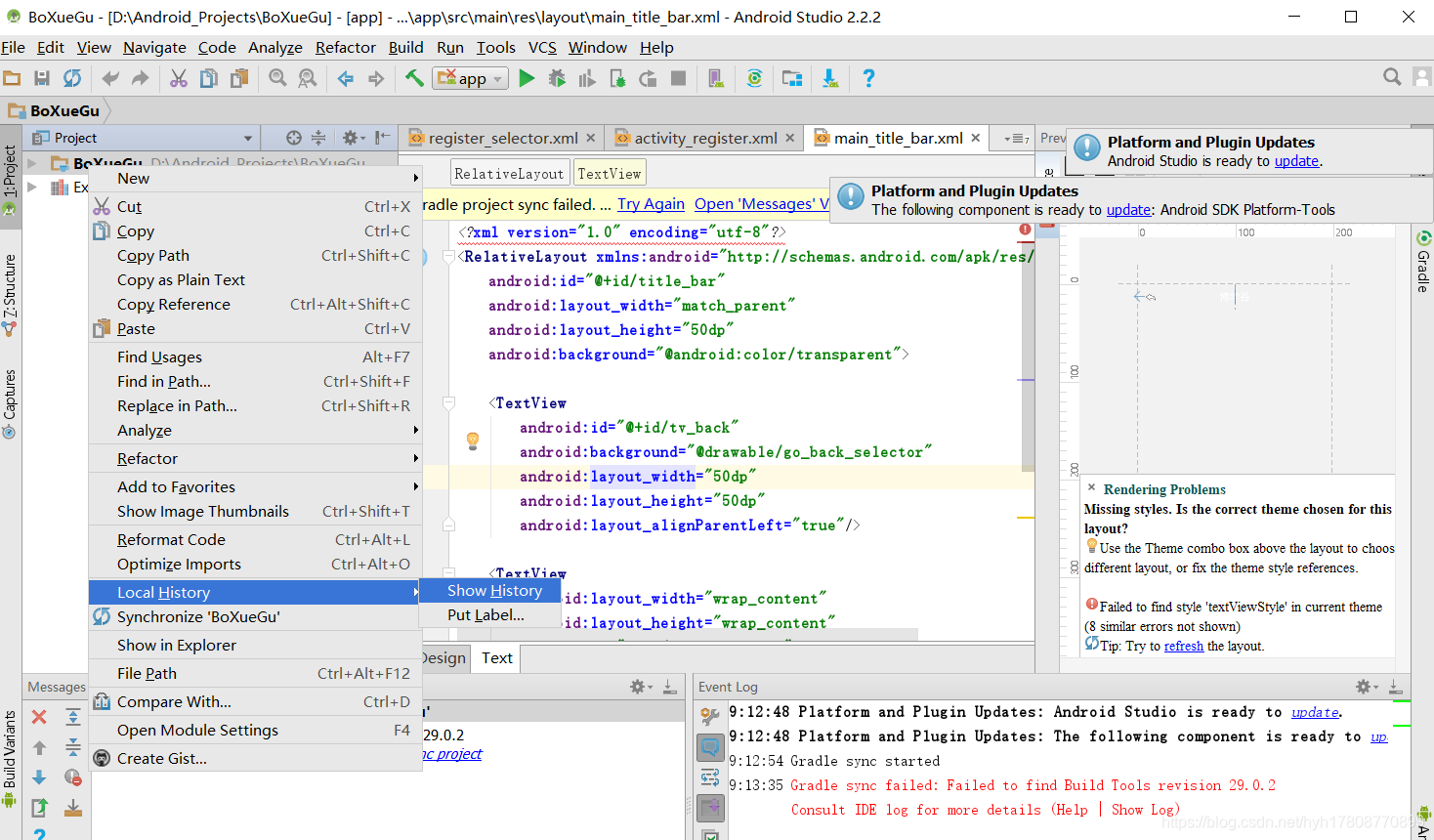Toggle the Gradle tool window
Viewport: 1434px width, 840px height.
point(1423,261)
